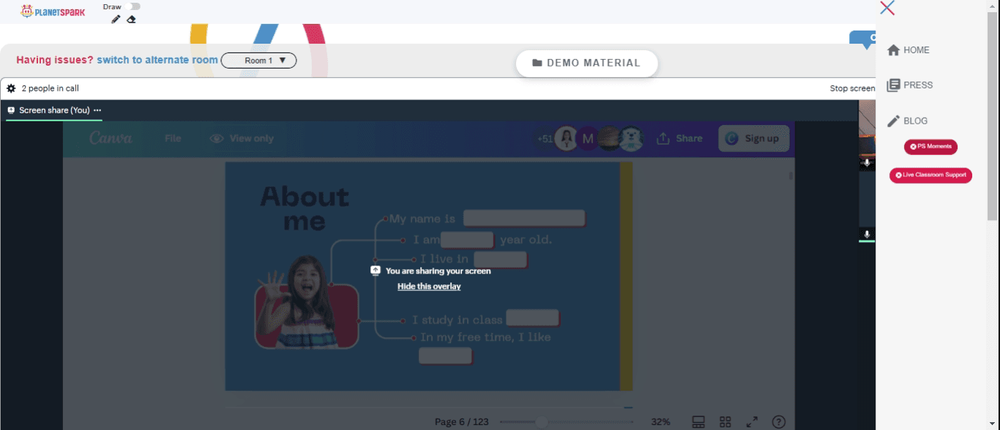Click the +51 collaborators badge
The height and width of the screenshot is (430, 1000).
coord(545,138)
